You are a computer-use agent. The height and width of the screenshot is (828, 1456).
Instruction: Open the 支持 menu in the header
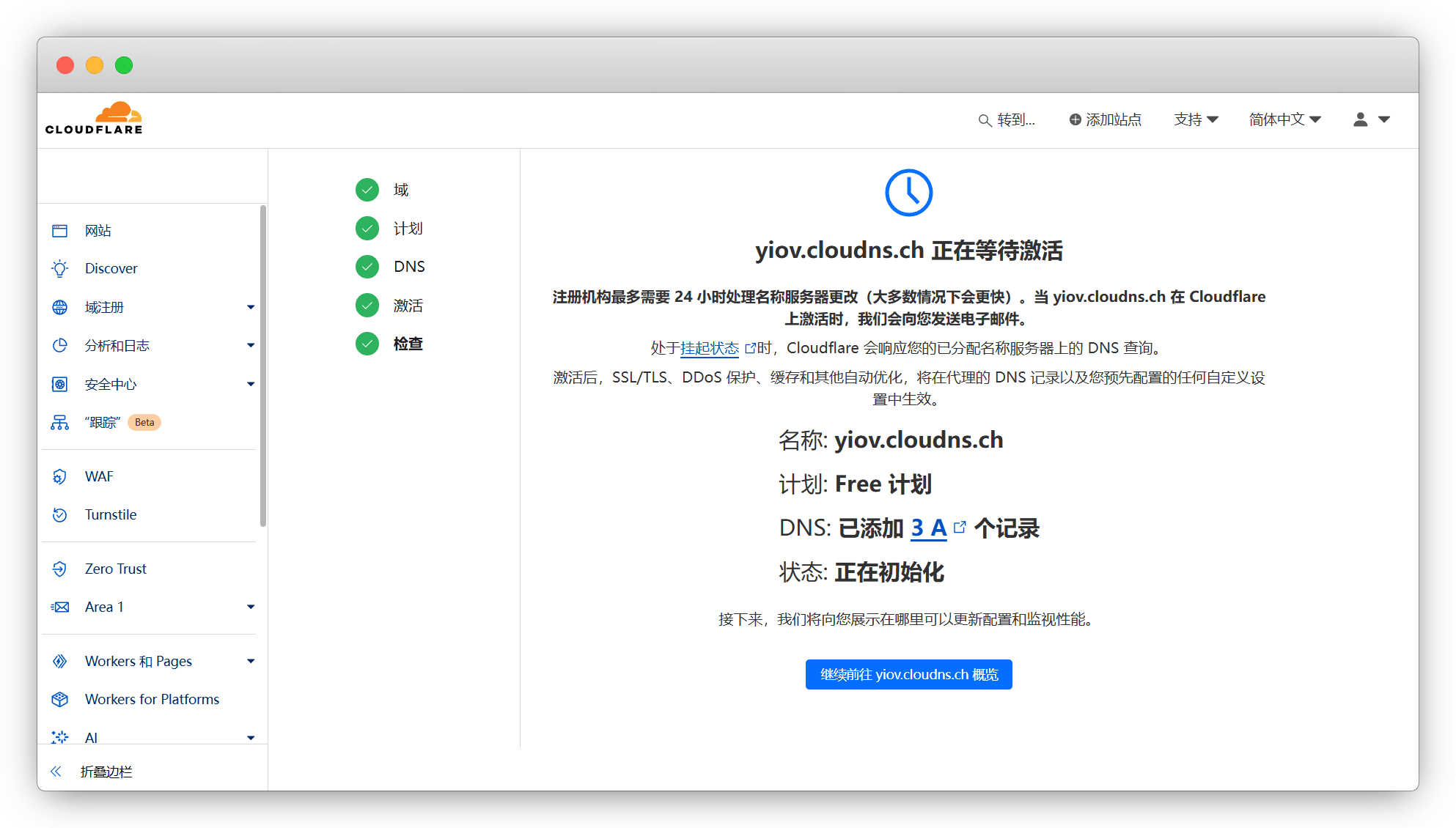pos(1196,119)
